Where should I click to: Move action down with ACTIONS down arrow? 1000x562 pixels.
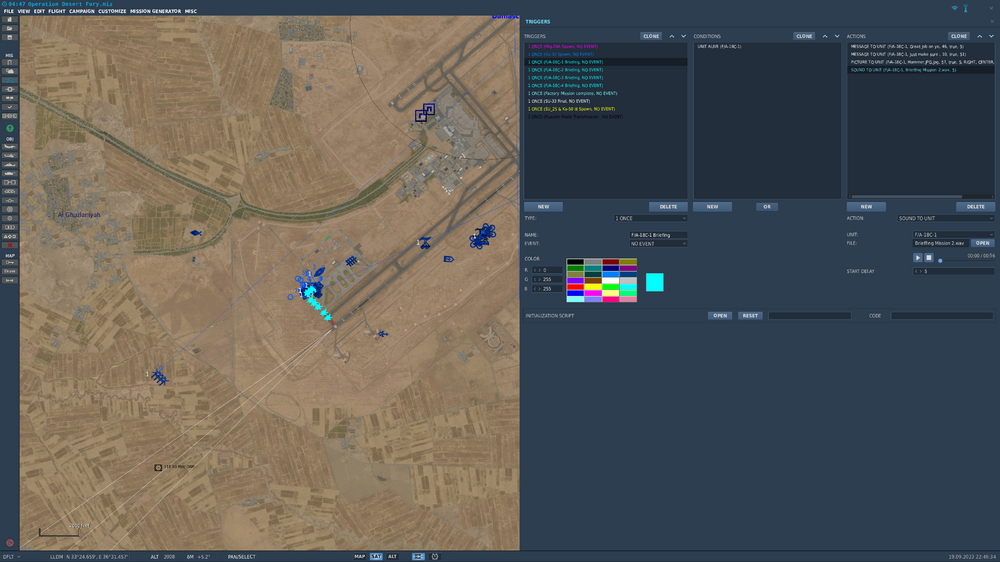(991, 36)
